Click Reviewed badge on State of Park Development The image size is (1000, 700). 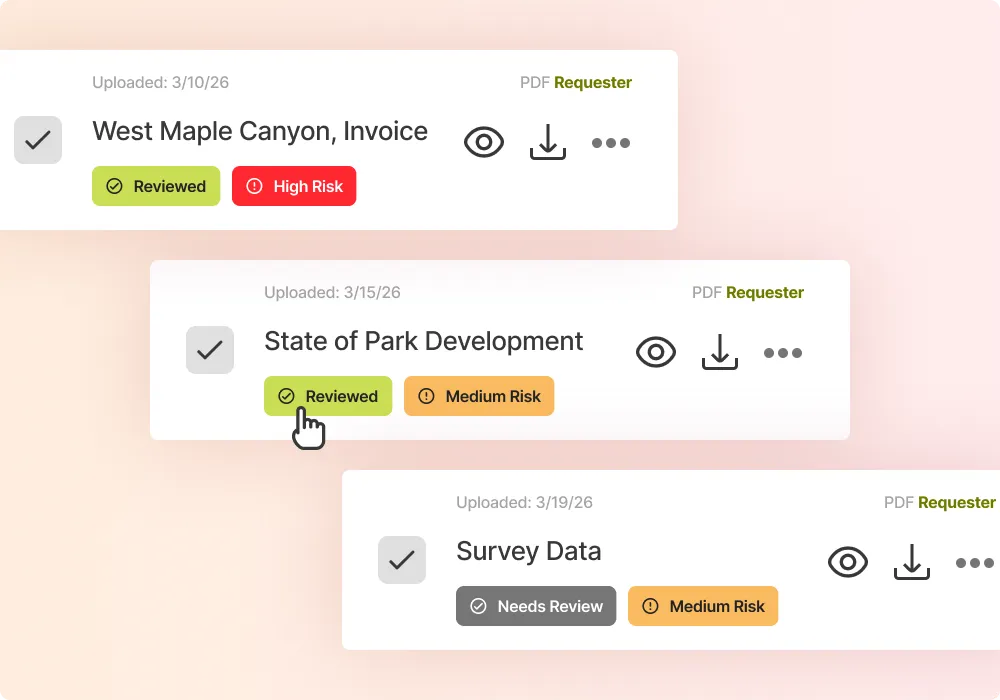coord(328,396)
